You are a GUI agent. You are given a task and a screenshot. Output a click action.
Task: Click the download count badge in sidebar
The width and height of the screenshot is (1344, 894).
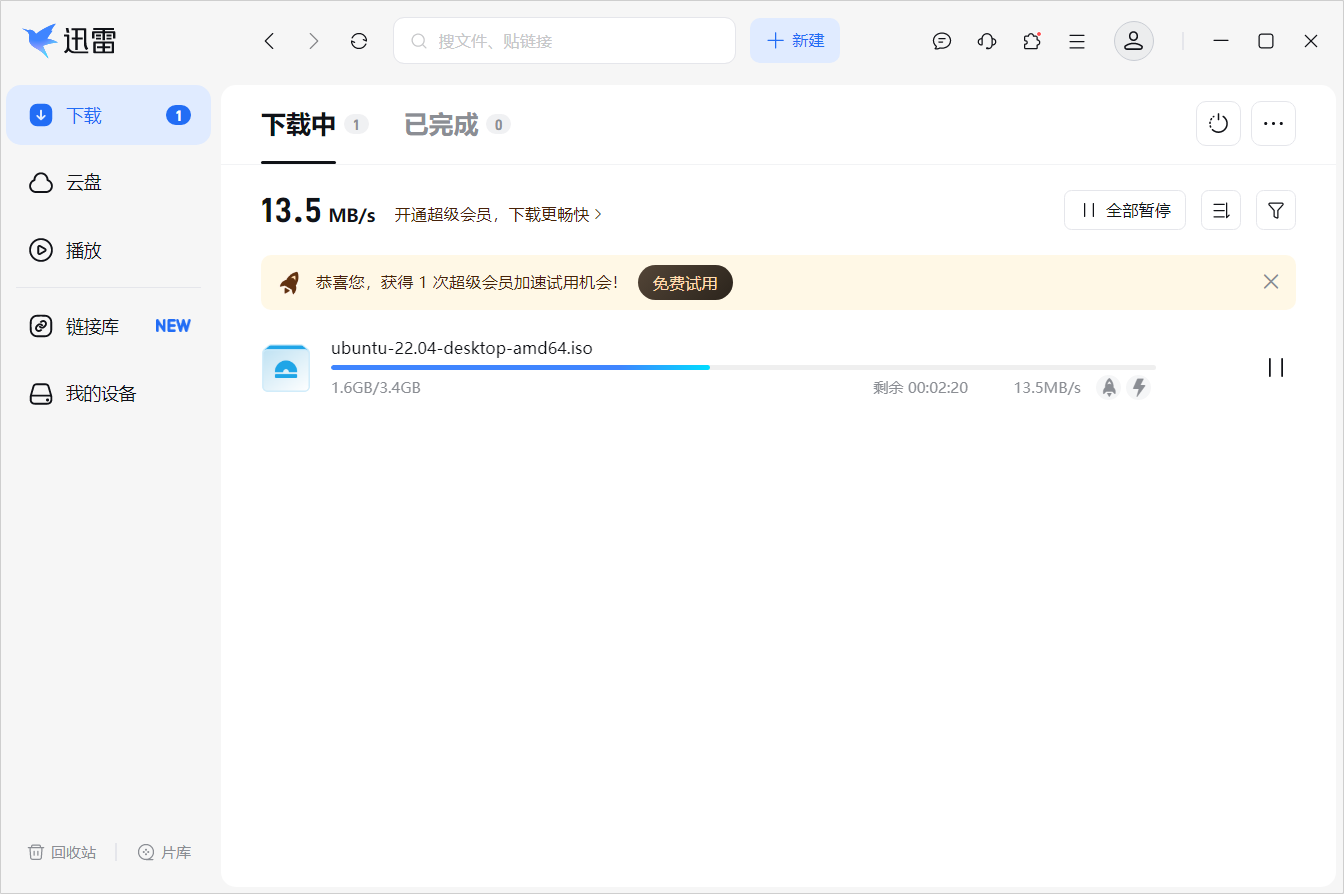pos(178,115)
